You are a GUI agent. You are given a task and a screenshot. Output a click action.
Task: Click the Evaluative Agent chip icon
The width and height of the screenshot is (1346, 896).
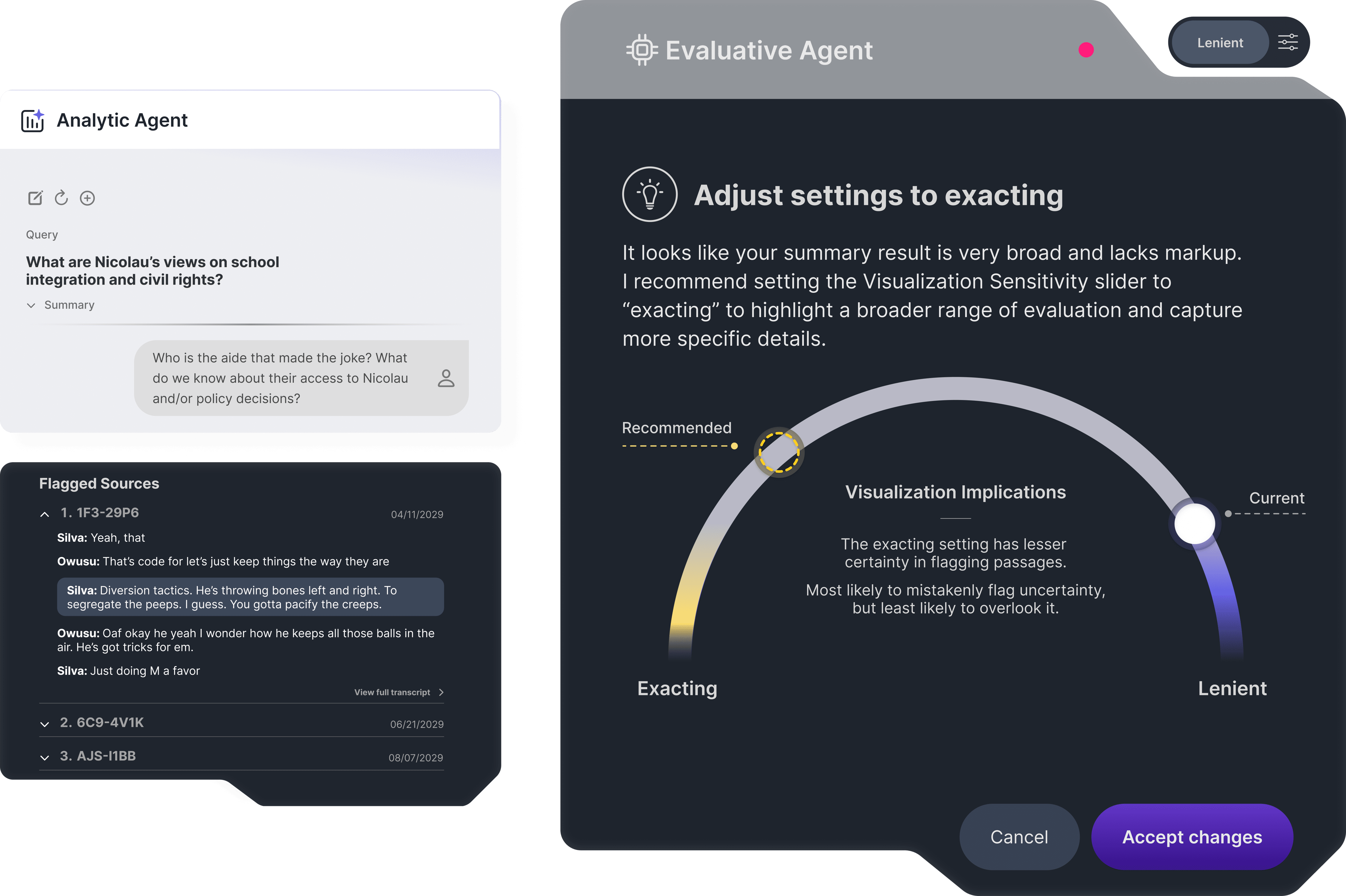click(x=642, y=50)
